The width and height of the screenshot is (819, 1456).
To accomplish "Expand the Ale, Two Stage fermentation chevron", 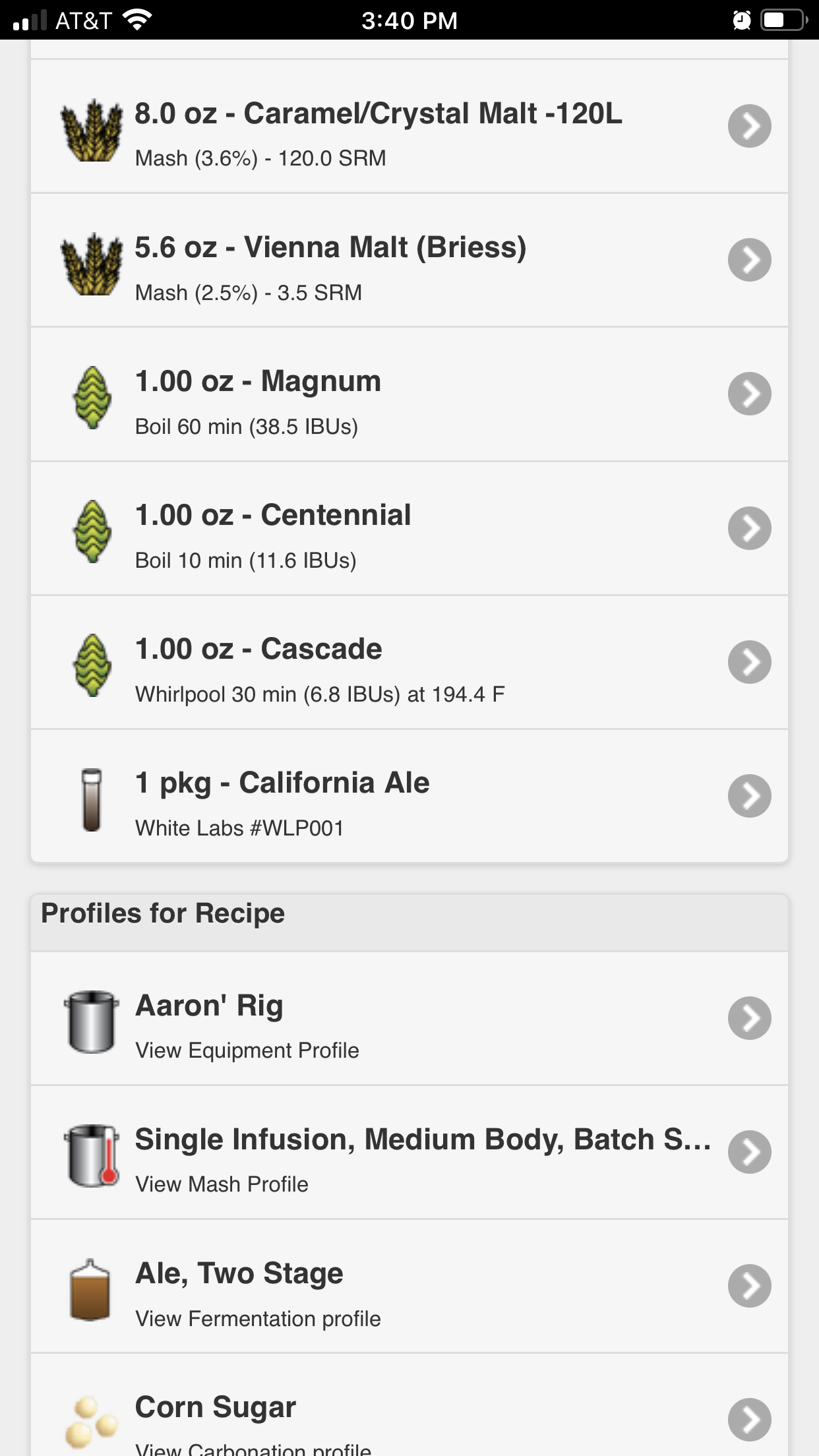I will (x=750, y=1286).
